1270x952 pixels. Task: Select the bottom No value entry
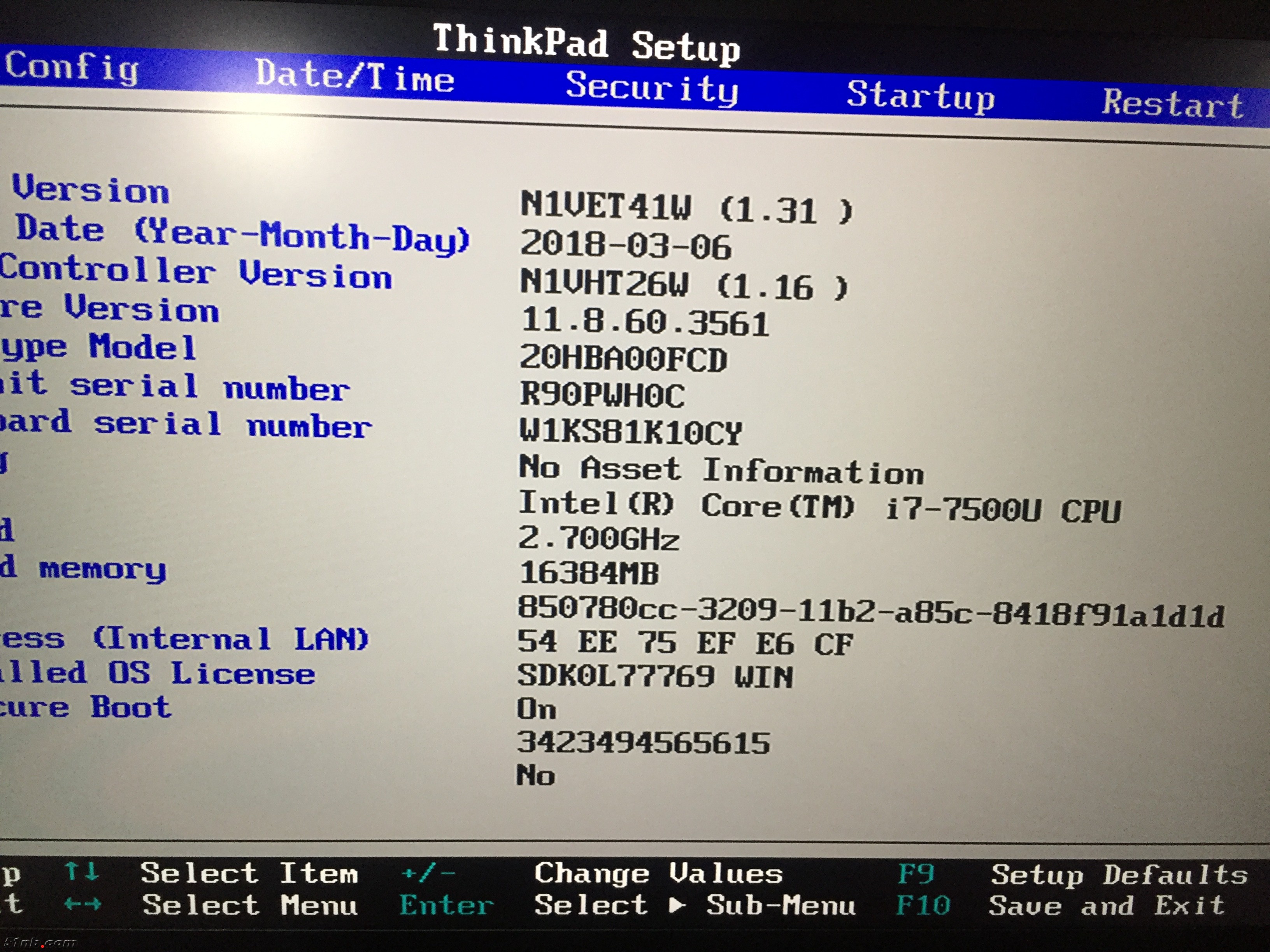coord(535,775)
